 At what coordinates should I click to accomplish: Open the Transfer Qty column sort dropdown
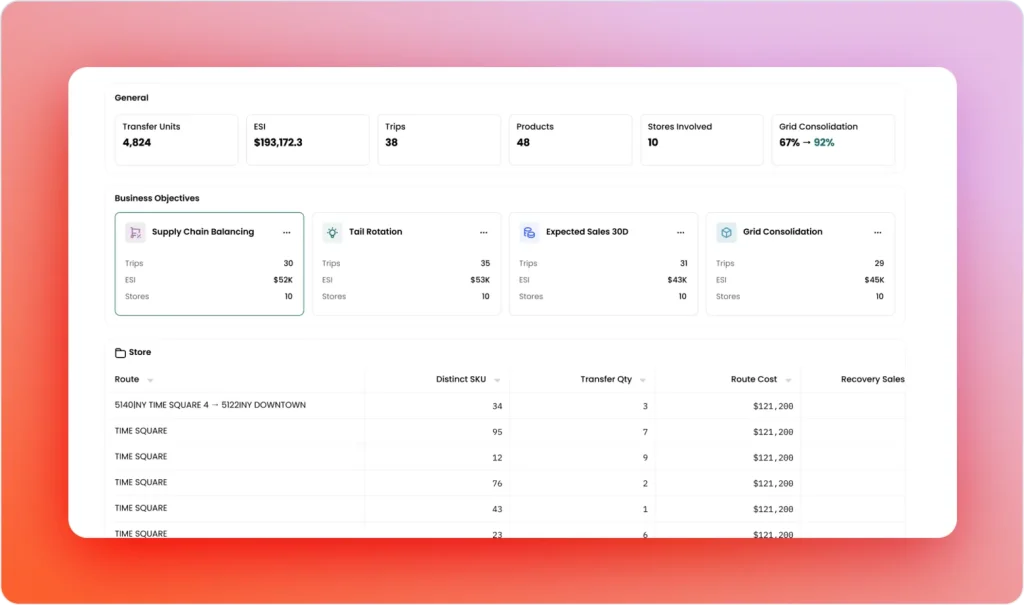pyautogui.click(x=643, y=380)
